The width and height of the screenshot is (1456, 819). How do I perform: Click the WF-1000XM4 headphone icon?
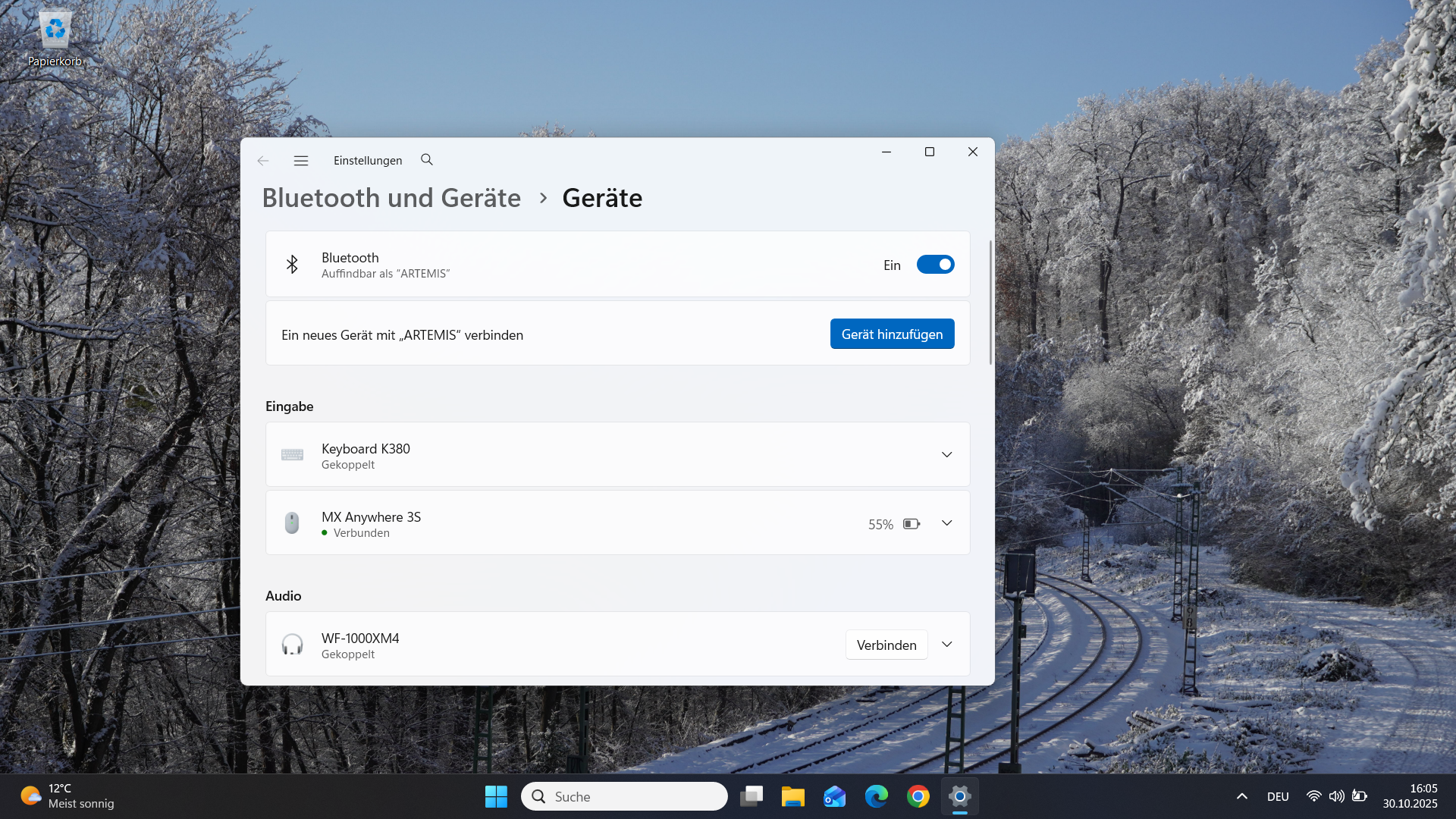click(292, 644)
